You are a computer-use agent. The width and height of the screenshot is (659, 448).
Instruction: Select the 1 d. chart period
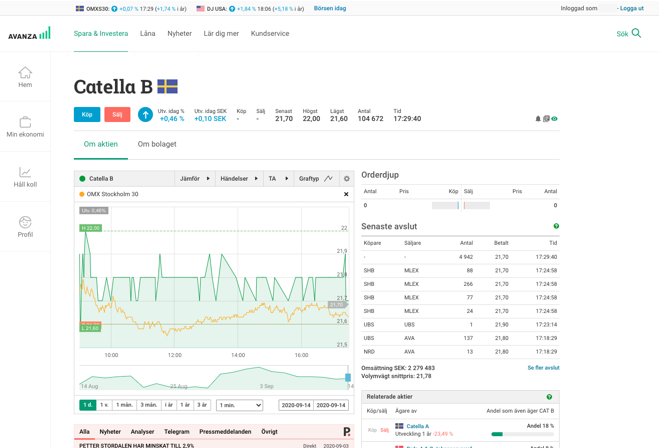(x=87, y=405)
